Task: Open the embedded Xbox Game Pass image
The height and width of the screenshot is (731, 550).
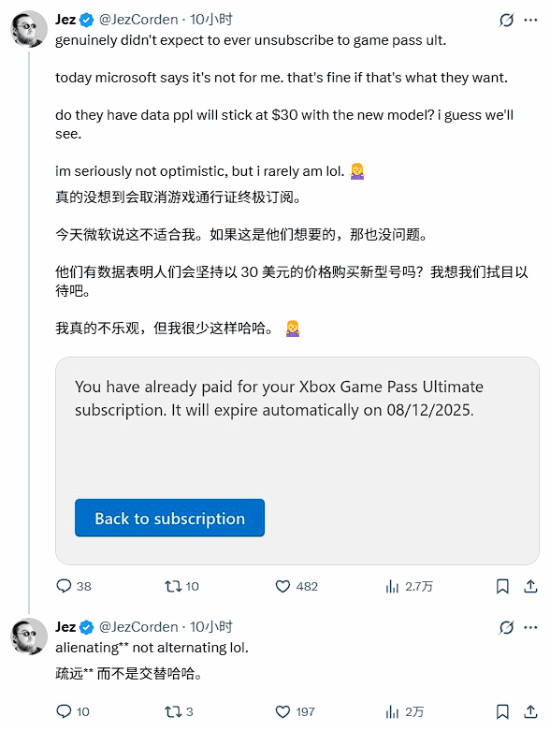Action: [297, 461]
